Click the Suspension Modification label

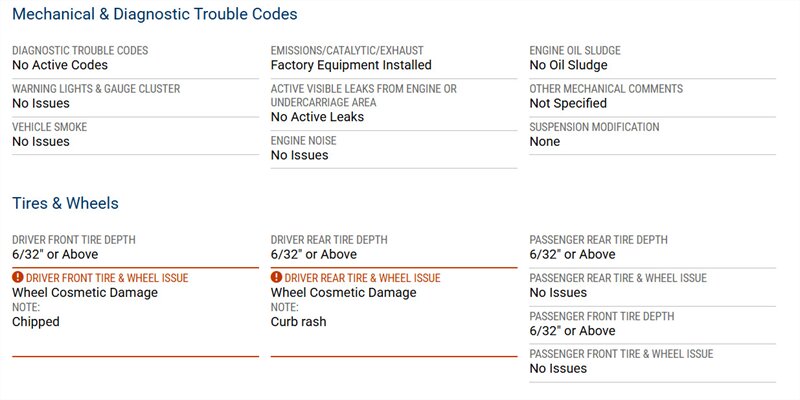coord(594,127)
